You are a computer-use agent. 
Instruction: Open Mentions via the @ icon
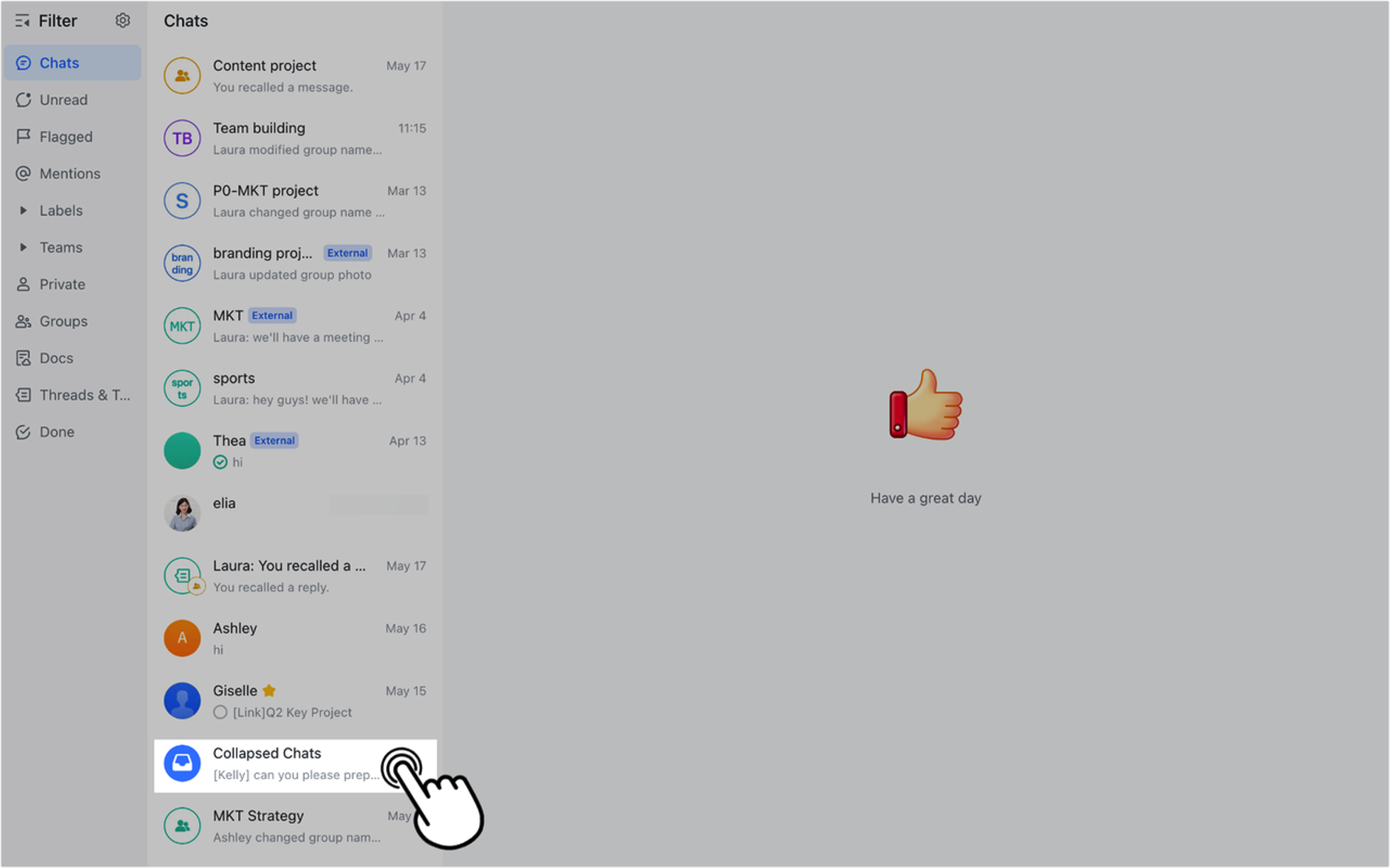[23, 173]
